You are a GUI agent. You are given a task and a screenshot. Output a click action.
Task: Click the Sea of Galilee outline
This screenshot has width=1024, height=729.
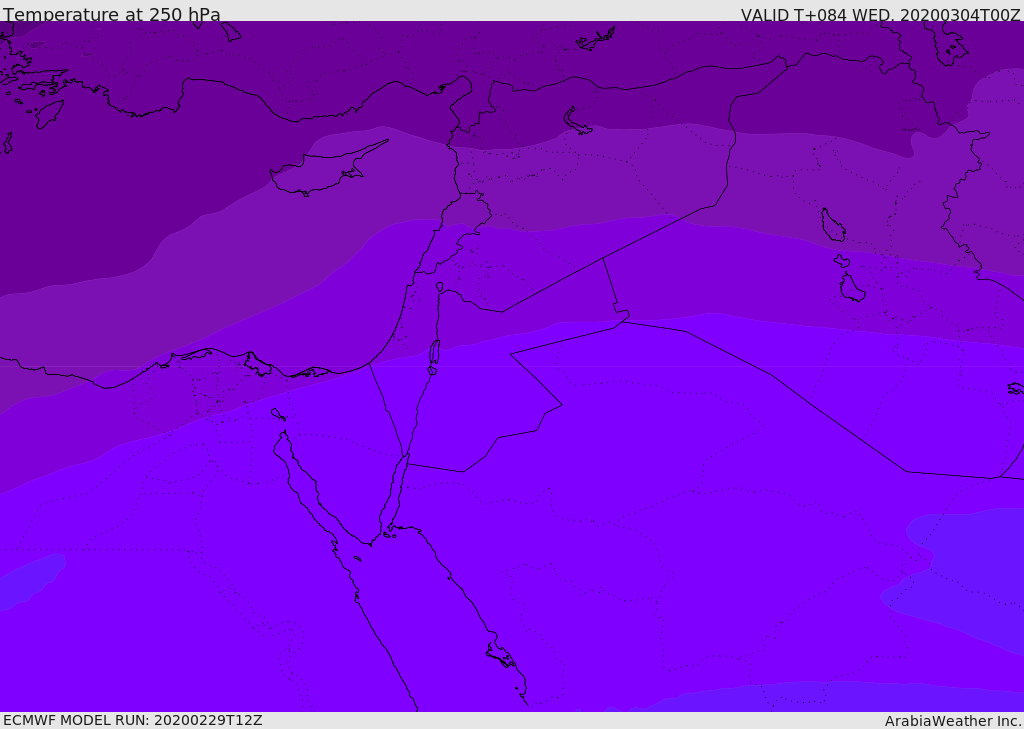point(440,287)
